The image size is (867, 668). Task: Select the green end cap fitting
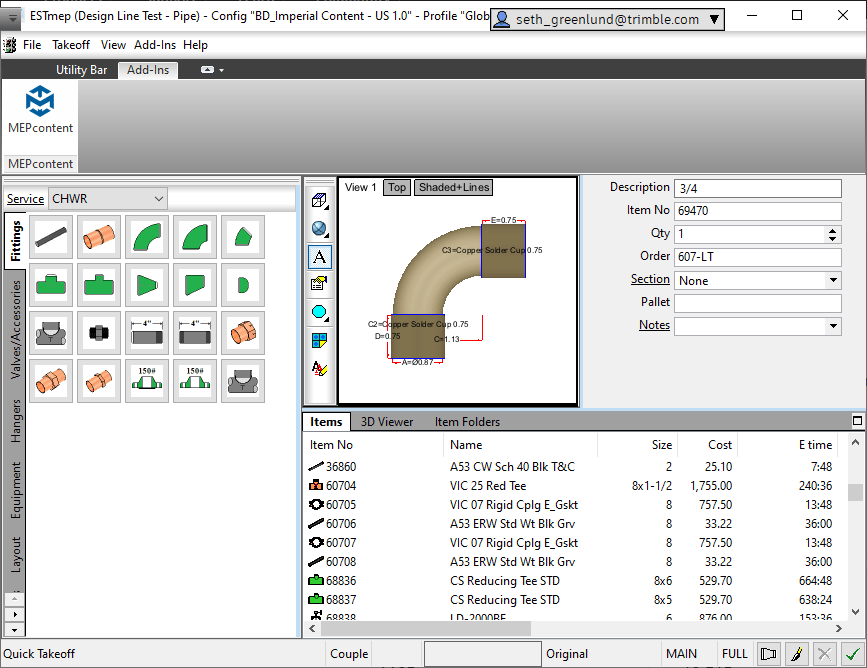(x=243, y=285)
